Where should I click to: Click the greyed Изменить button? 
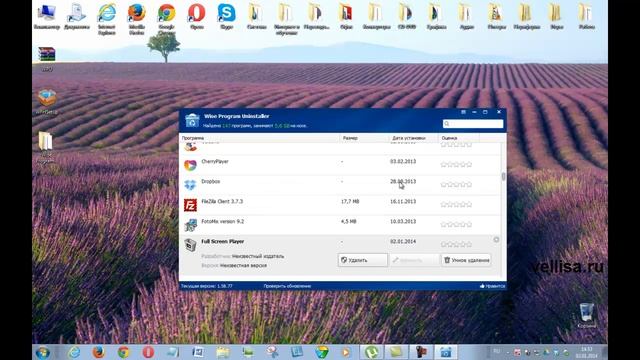coord(414,260)
